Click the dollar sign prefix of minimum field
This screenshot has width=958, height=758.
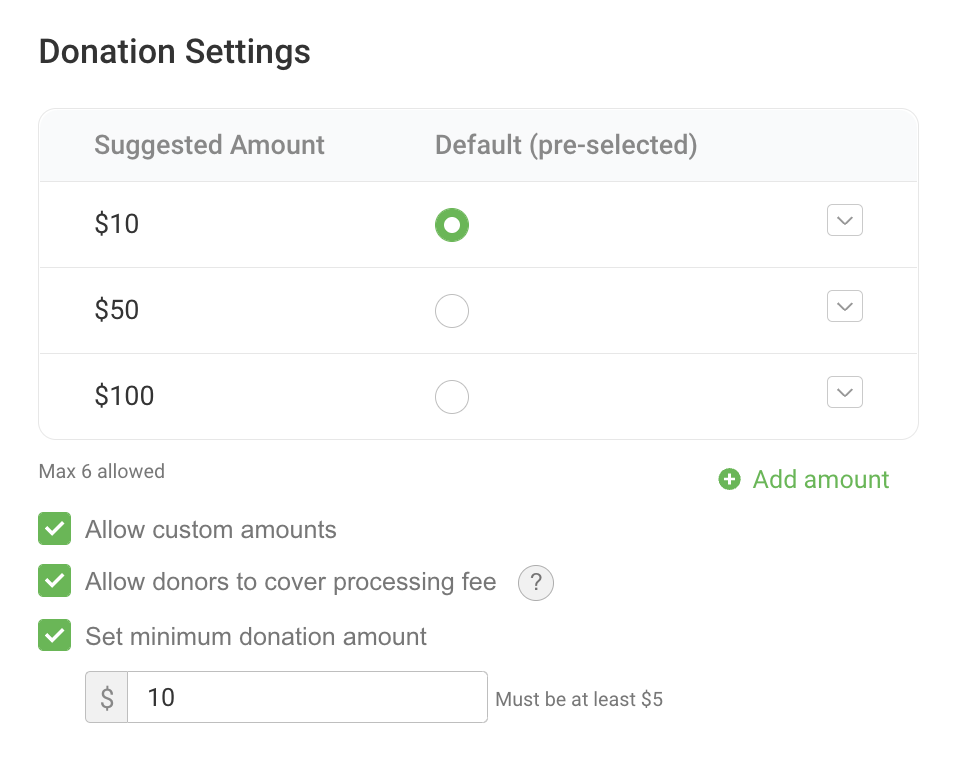point(107,697)
